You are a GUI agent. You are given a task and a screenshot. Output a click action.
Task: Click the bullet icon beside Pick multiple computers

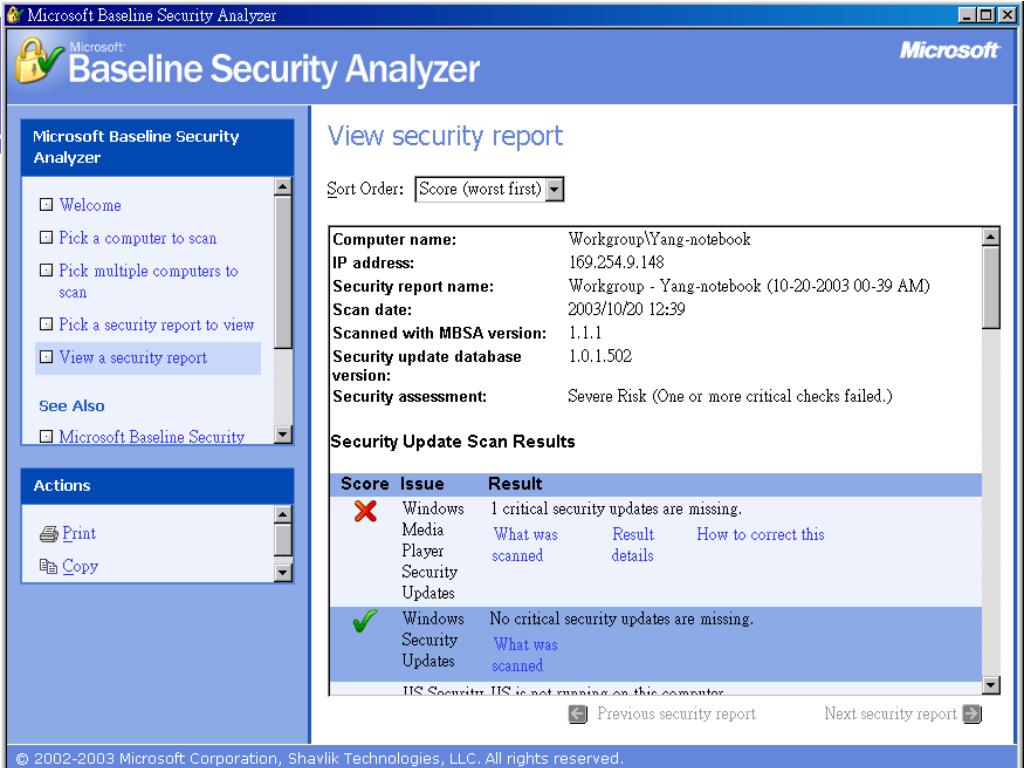coord(46,270)
